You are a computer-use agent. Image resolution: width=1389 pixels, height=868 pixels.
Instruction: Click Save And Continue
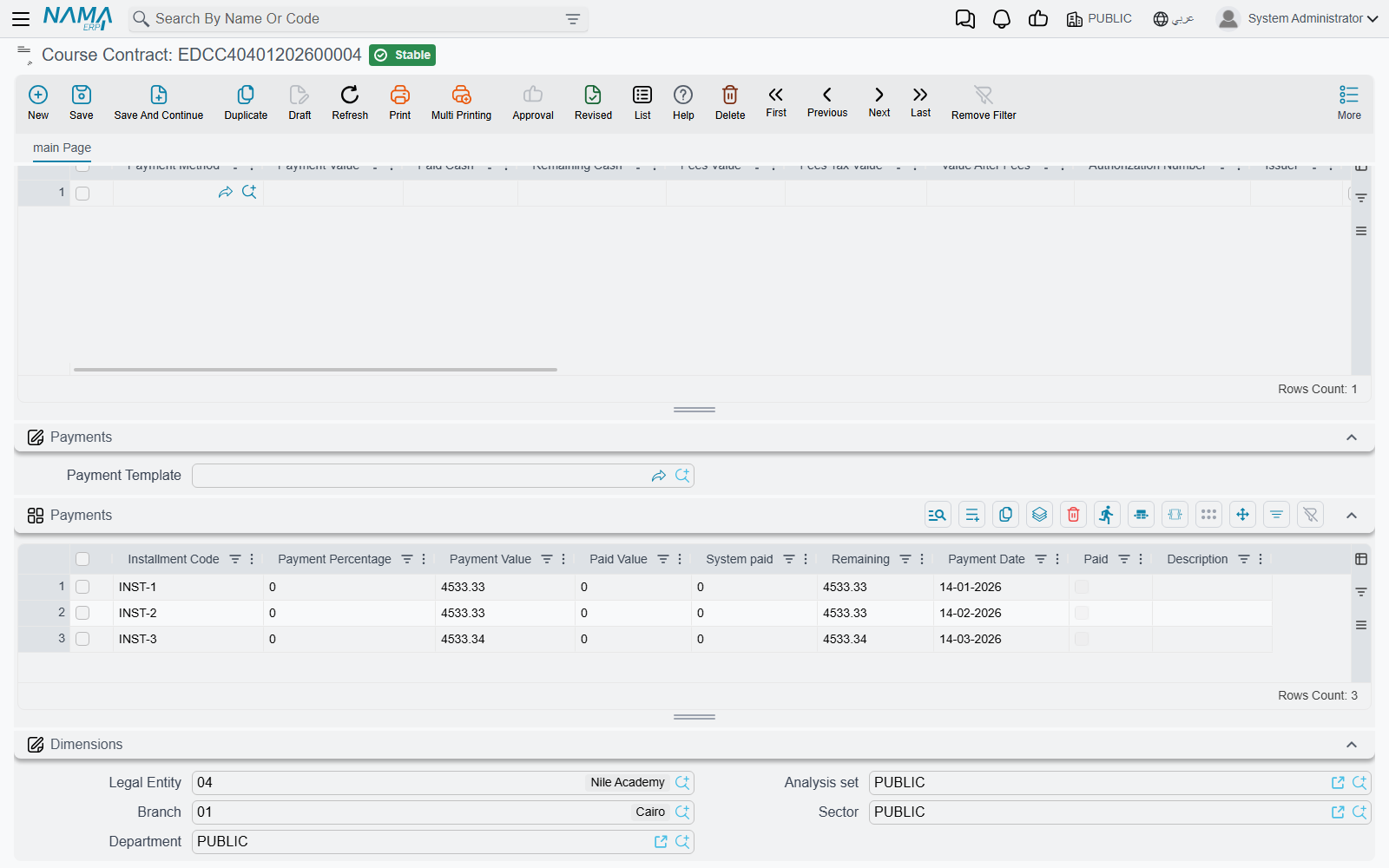(159, 102)
